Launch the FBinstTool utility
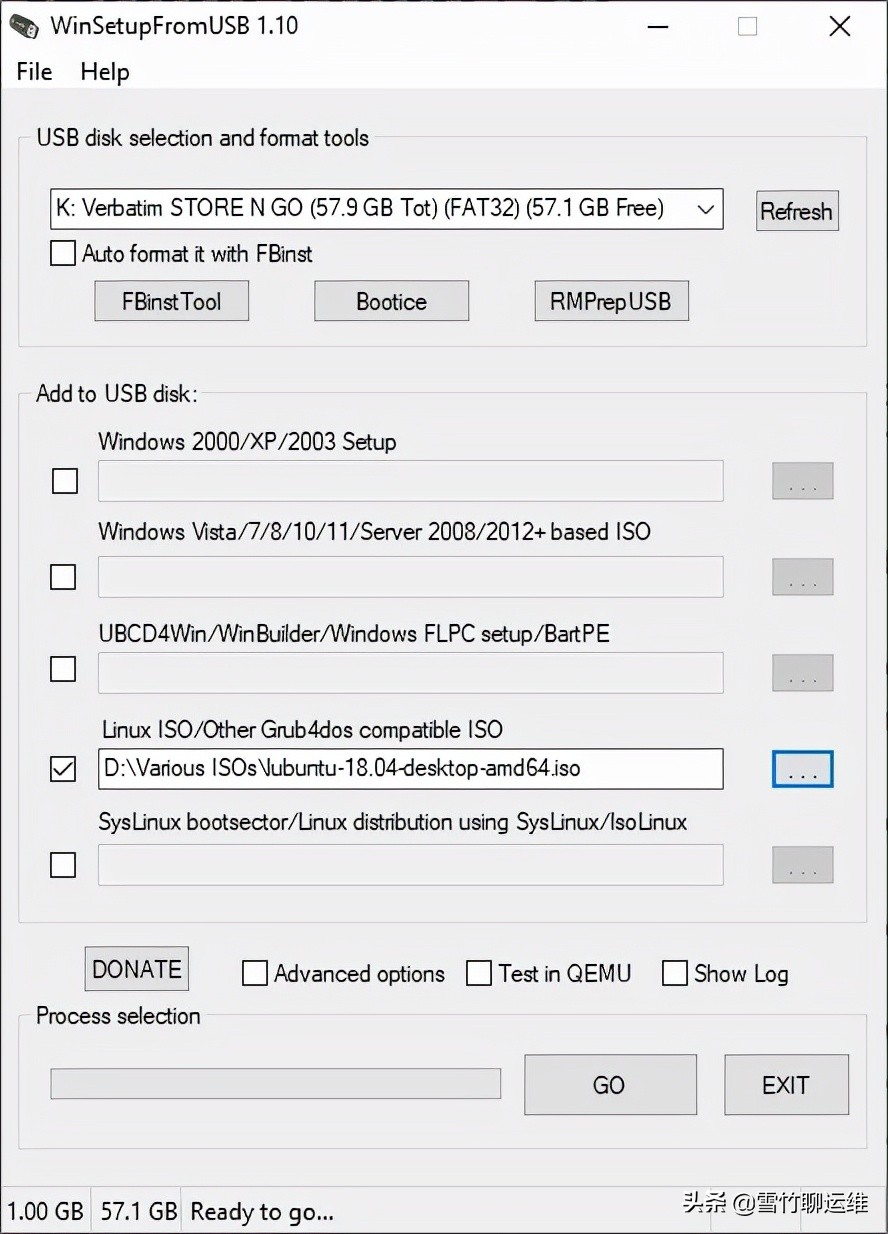Screen dimensions: 888x1234 click(171, 301)
